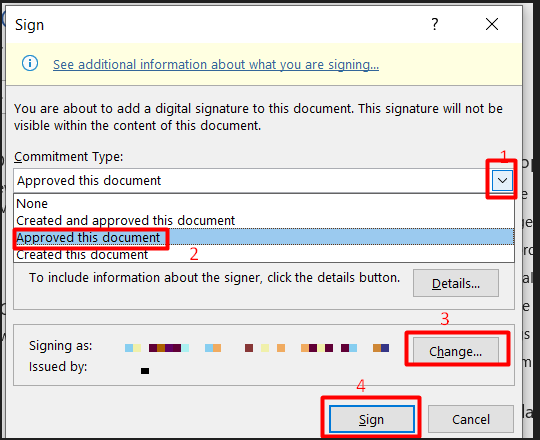Click the blue information circle icon
Screen dimensions: 540x440
[x=30, y=64]
